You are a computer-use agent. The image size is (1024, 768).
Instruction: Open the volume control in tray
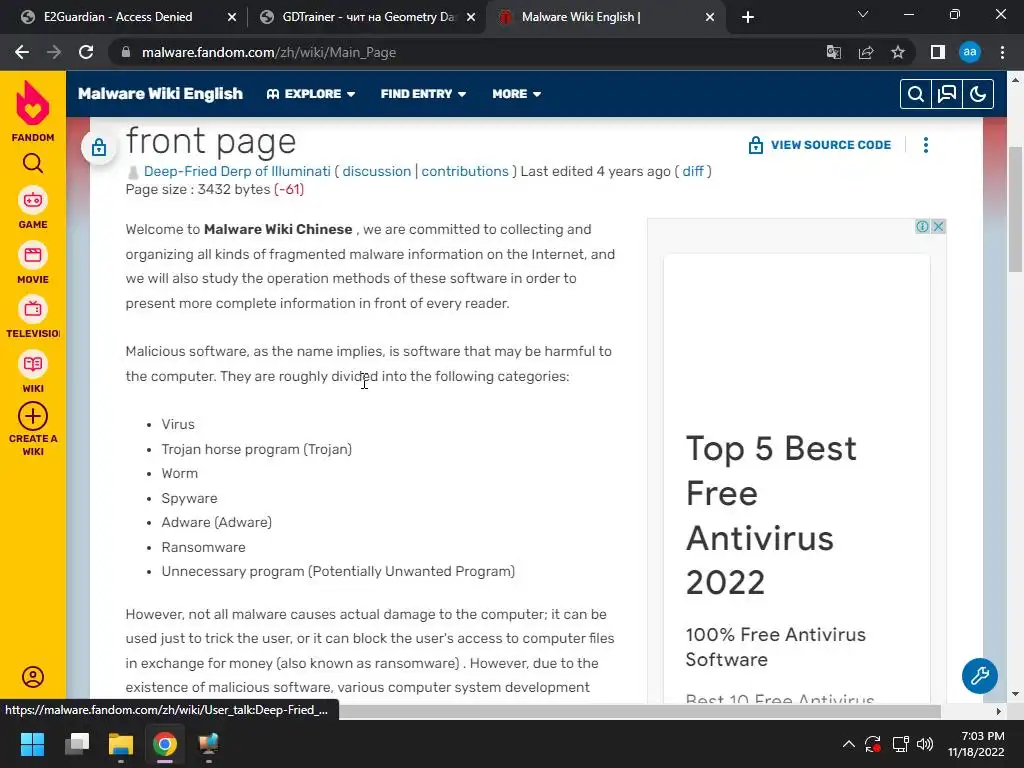click(x=925, y=744)
